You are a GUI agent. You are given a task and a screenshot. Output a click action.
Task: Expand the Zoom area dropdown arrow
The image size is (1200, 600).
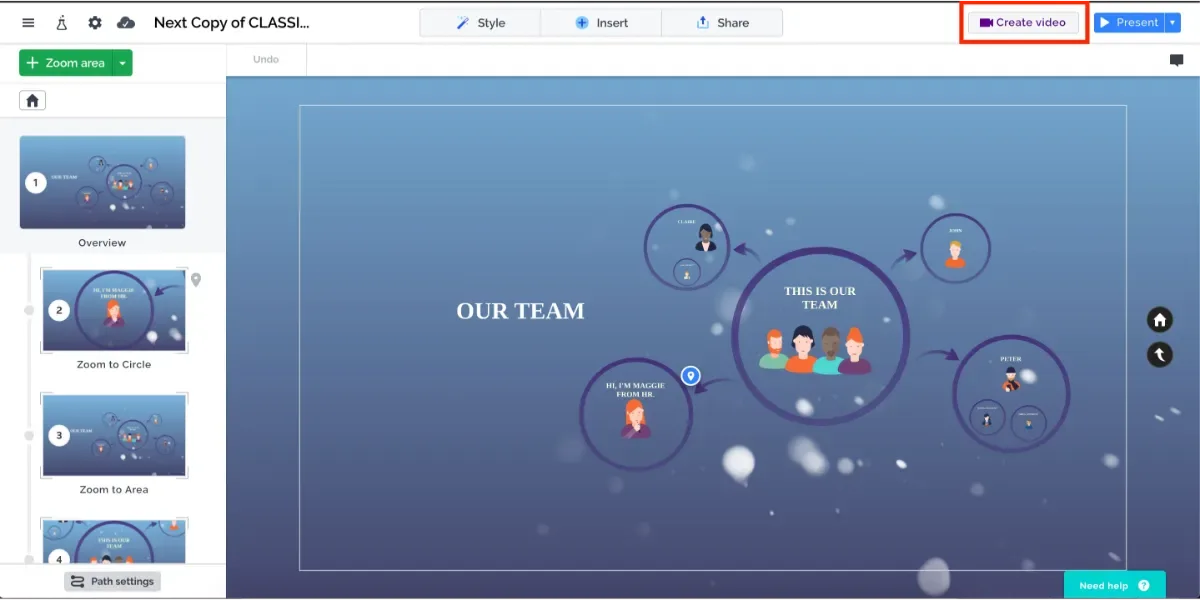point(122,62)
